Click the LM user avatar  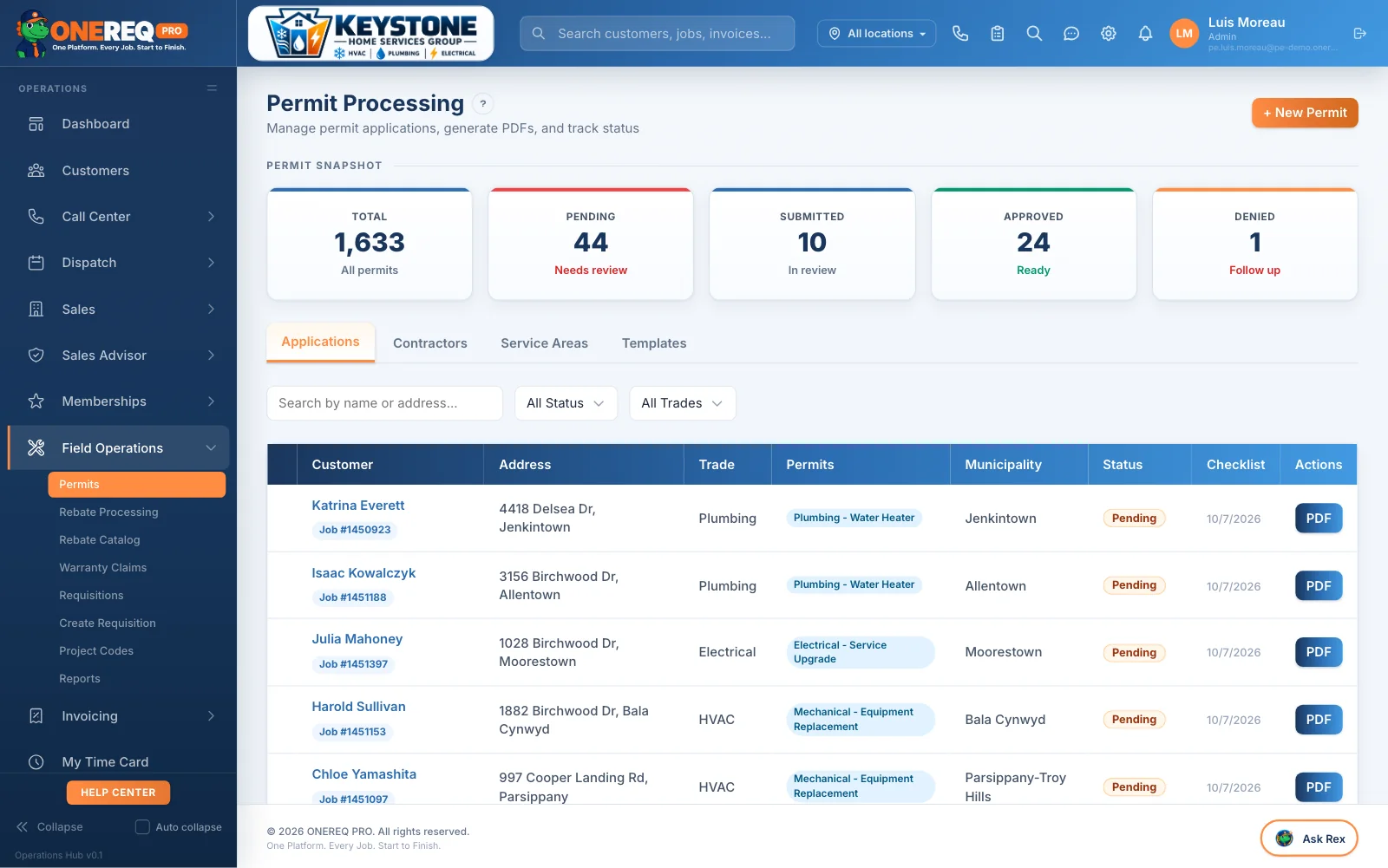pos(1184,33)
